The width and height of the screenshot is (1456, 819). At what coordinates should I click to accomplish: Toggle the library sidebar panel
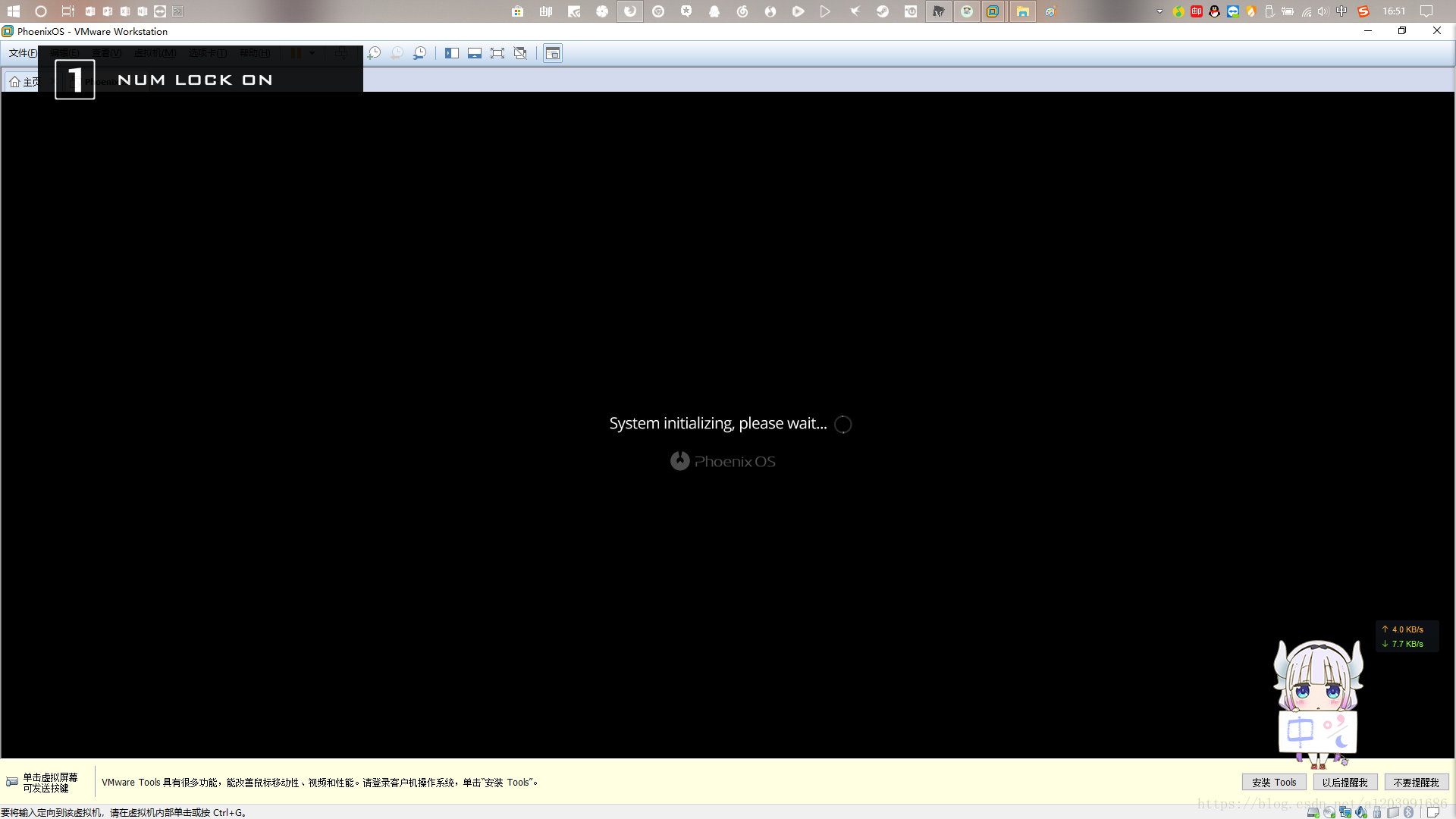click(452, 53)
